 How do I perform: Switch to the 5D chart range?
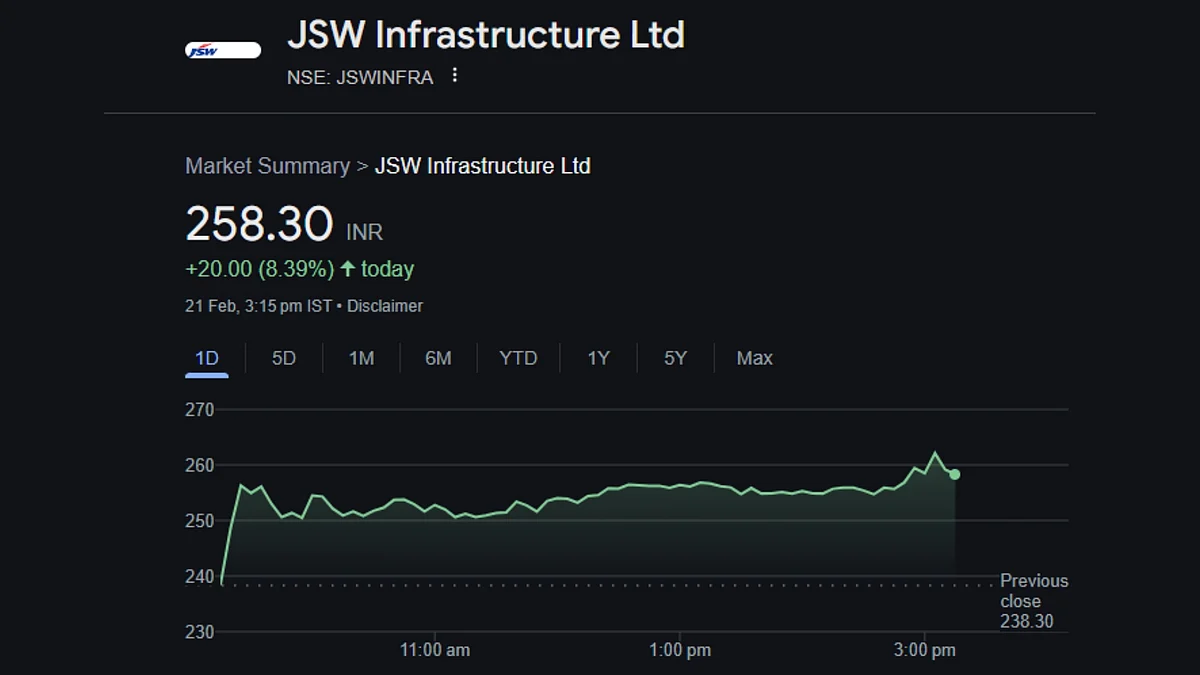click(284, 358)
